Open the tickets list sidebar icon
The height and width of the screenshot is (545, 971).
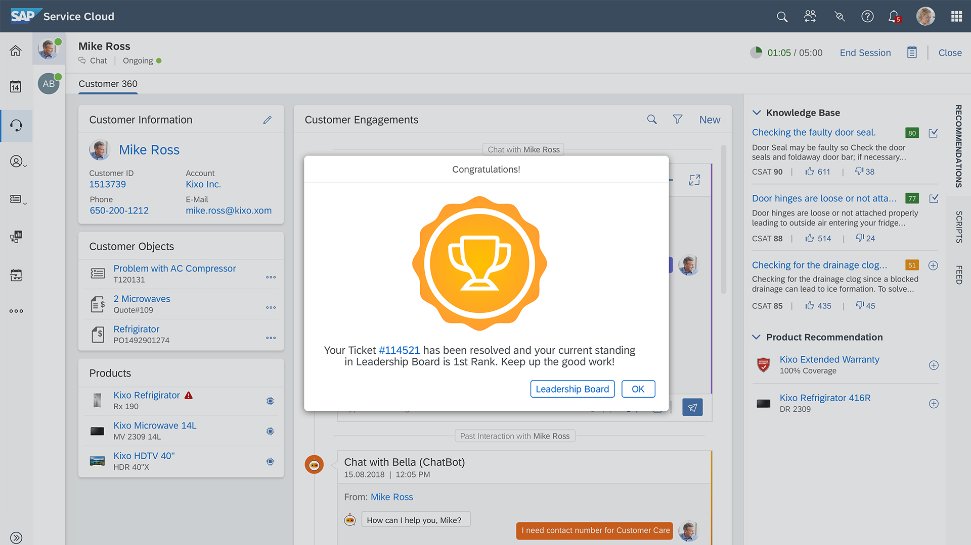[x=17, y=199]
